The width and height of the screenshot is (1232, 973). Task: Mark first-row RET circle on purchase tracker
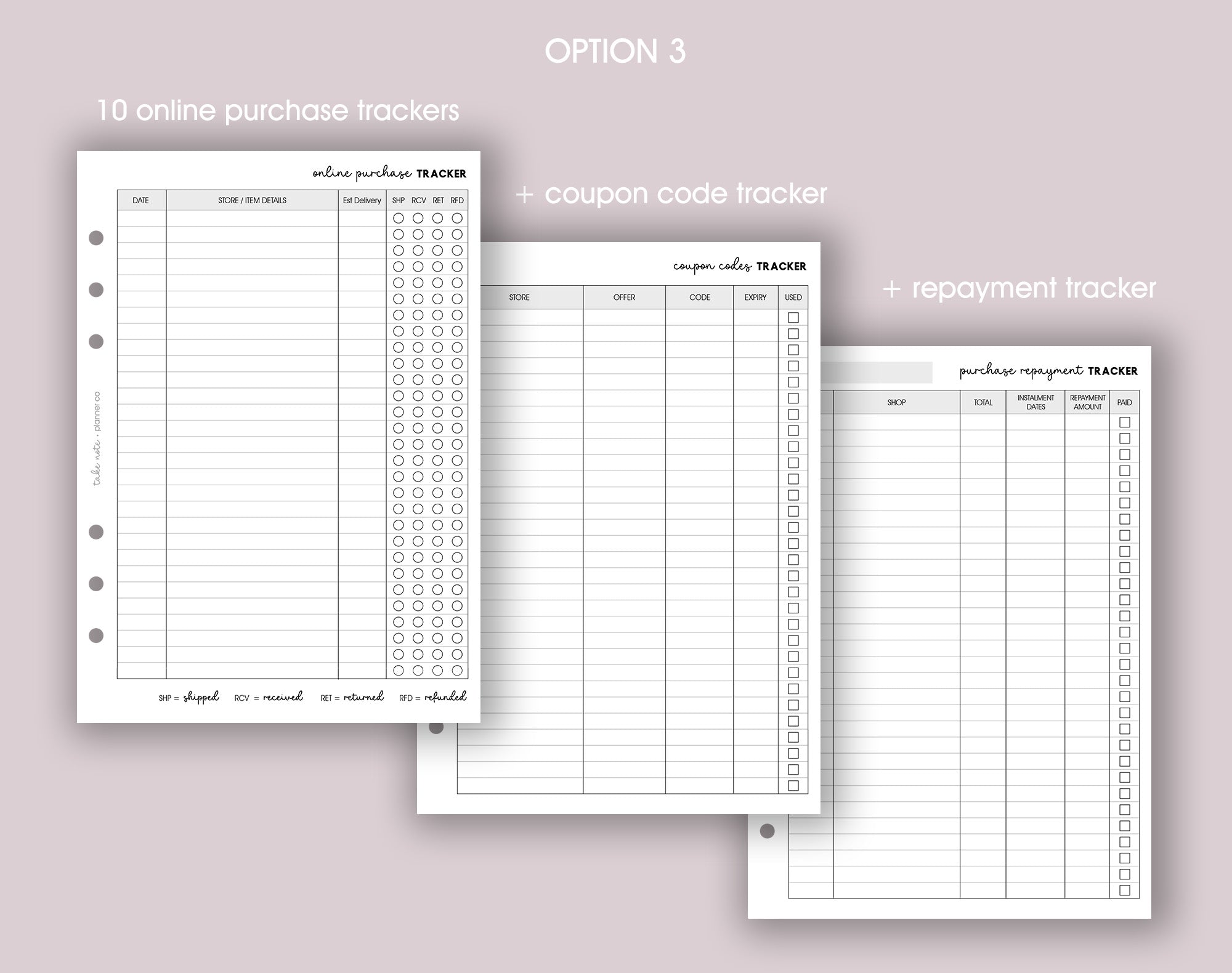tap(437, 218)
